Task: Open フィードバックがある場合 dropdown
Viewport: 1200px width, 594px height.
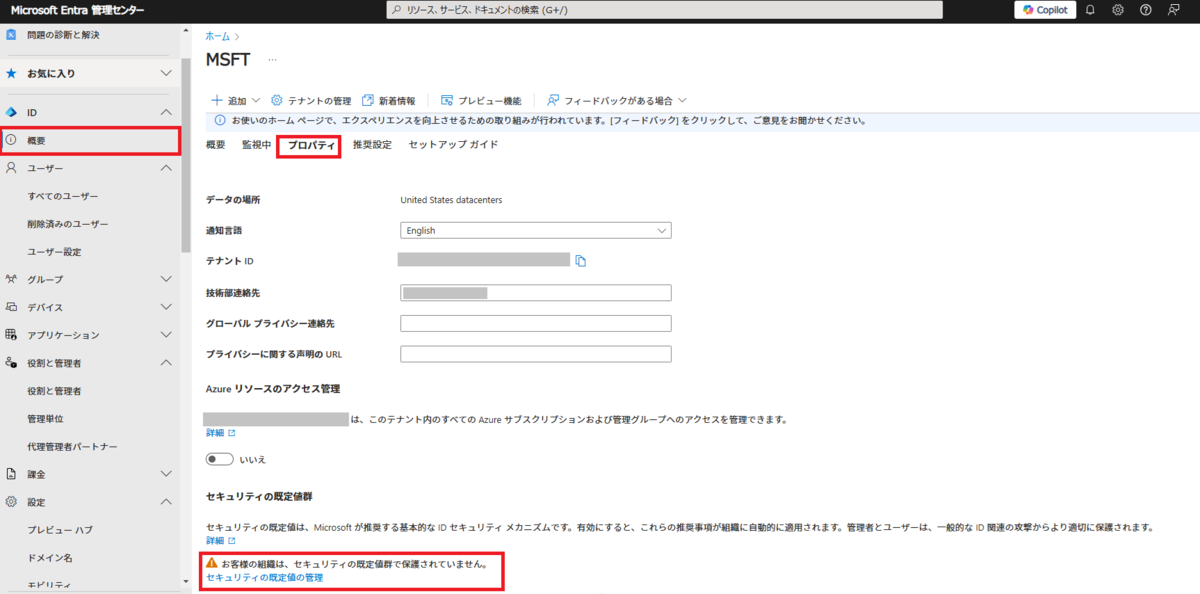Action: tap(617, 101)
